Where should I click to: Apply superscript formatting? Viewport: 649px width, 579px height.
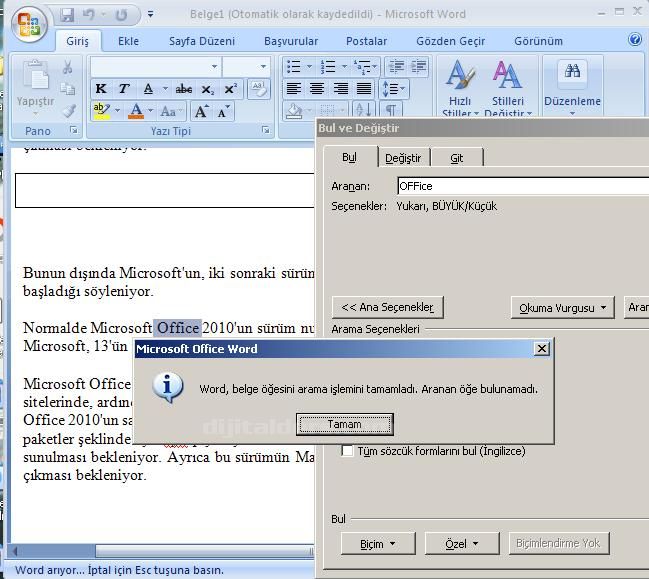[231, 89]
